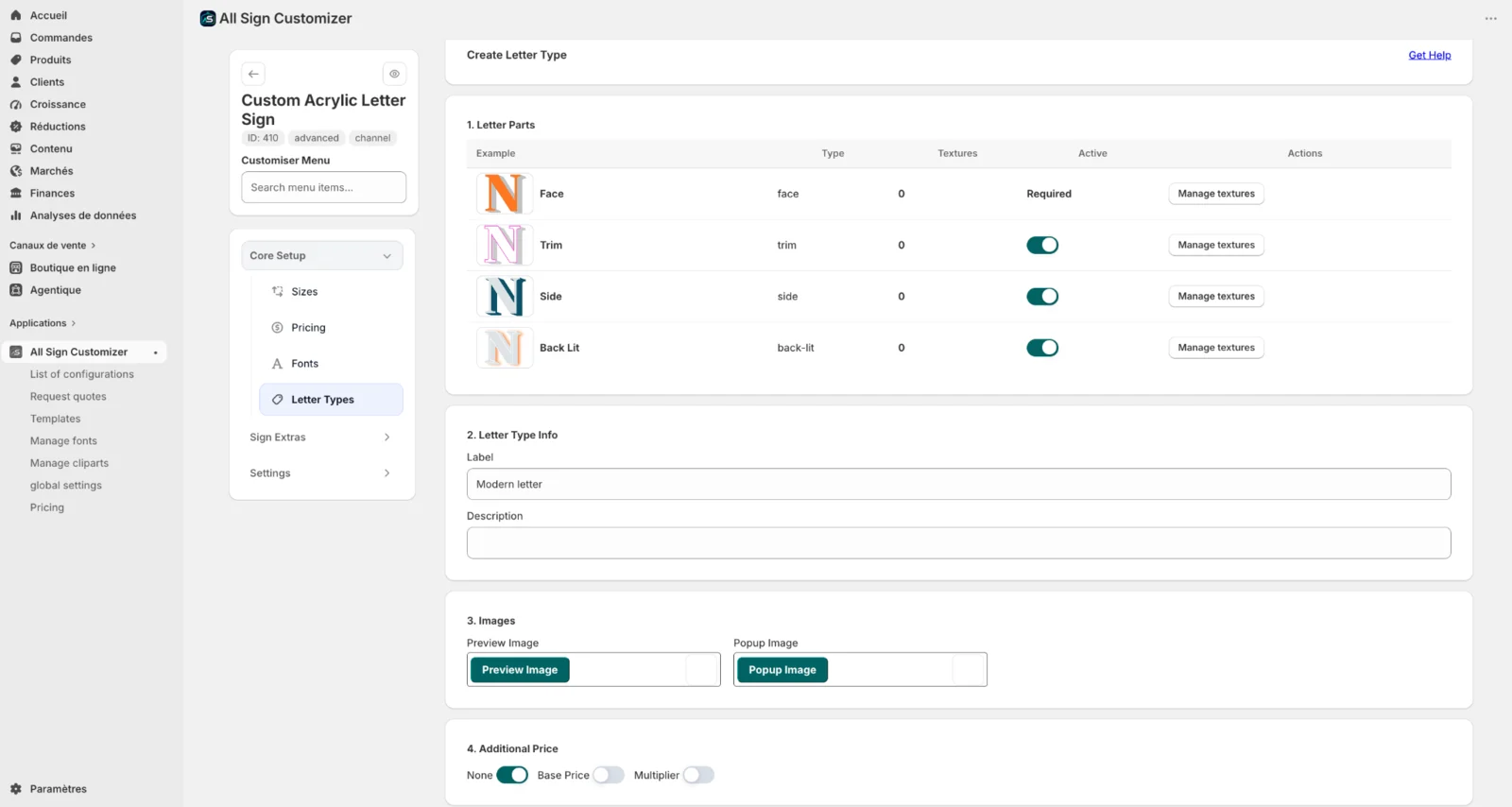Click Manage textures for Face
Viewport: 1512px width, 807px height.
[1216, 194]
